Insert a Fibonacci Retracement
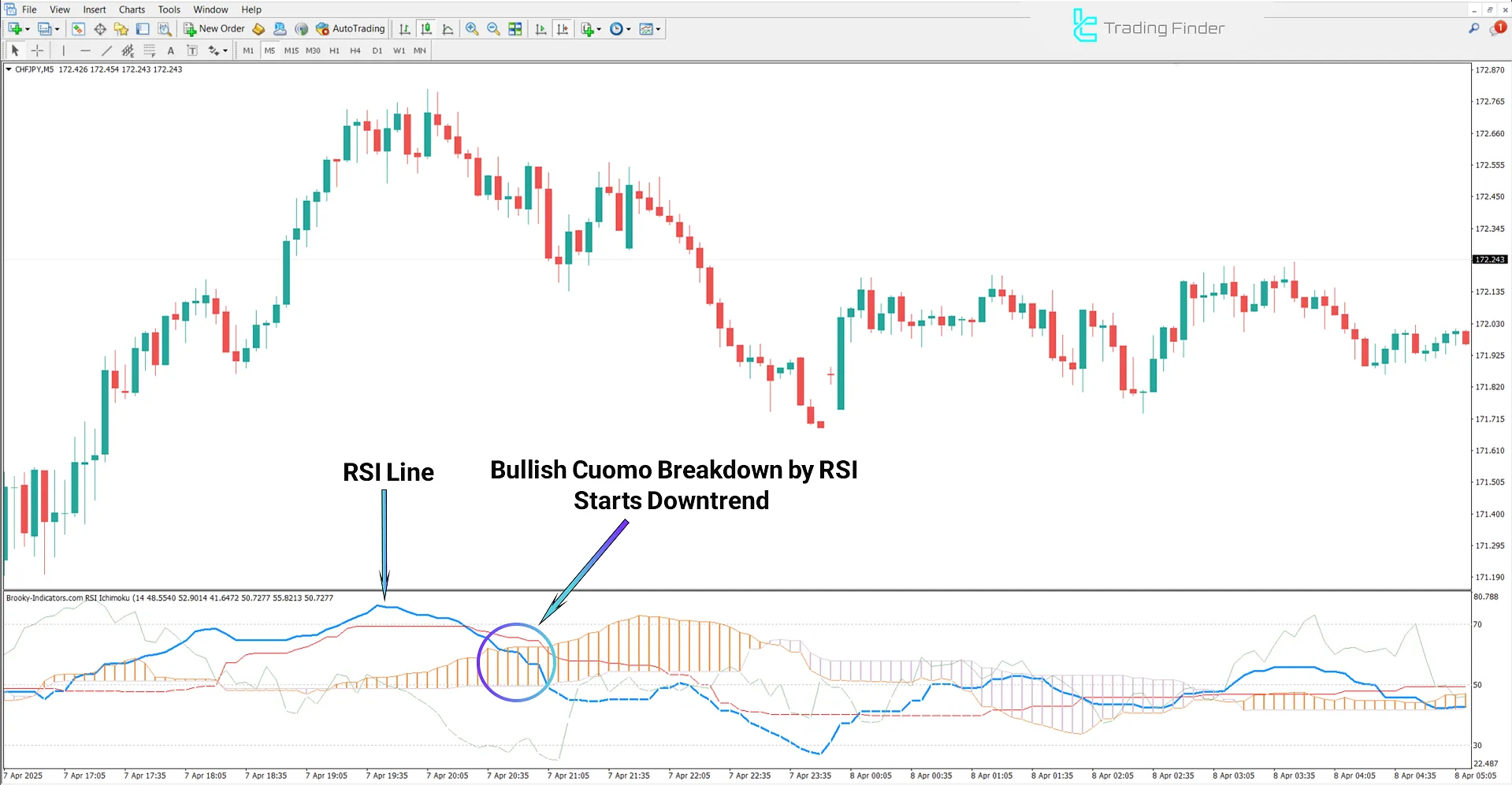The height and width of the screenshot is (785, 1512). 150,50
